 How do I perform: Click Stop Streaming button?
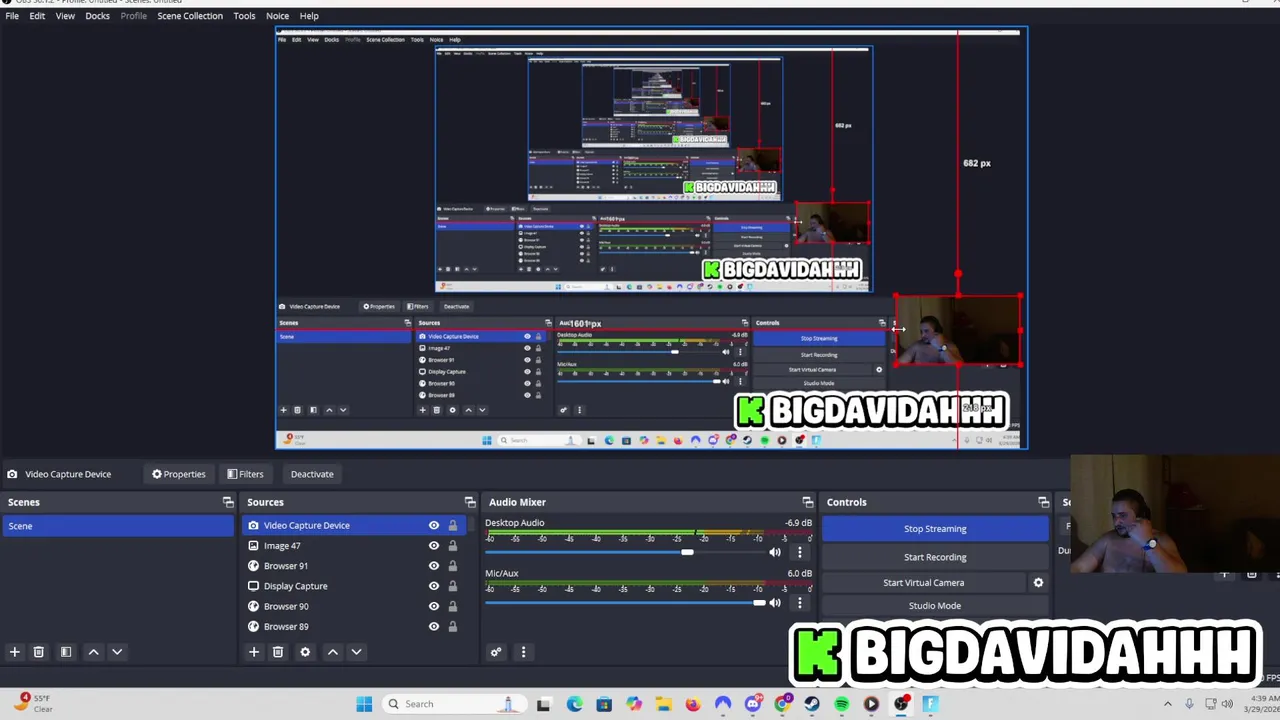pyautogui.click(x=935, y=529)
